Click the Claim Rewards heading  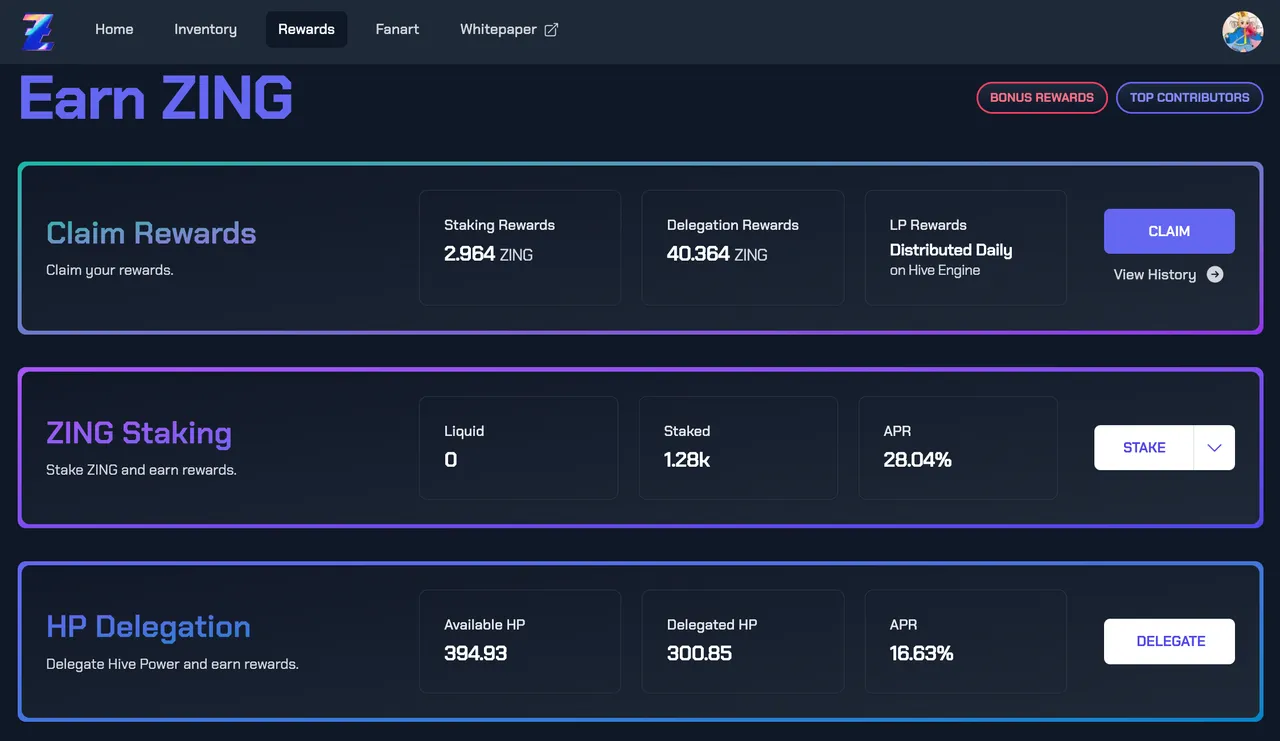pos(151,233)
